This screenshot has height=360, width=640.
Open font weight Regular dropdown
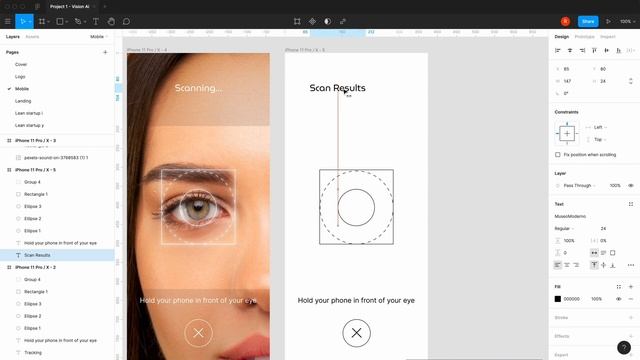564,228
